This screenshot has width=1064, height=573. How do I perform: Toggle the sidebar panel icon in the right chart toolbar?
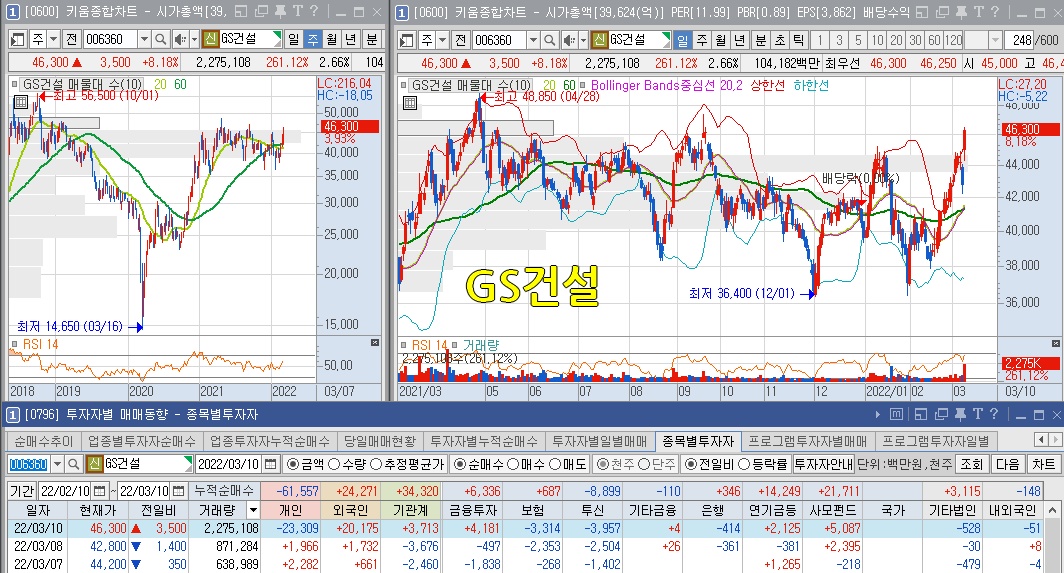(406, 40)
